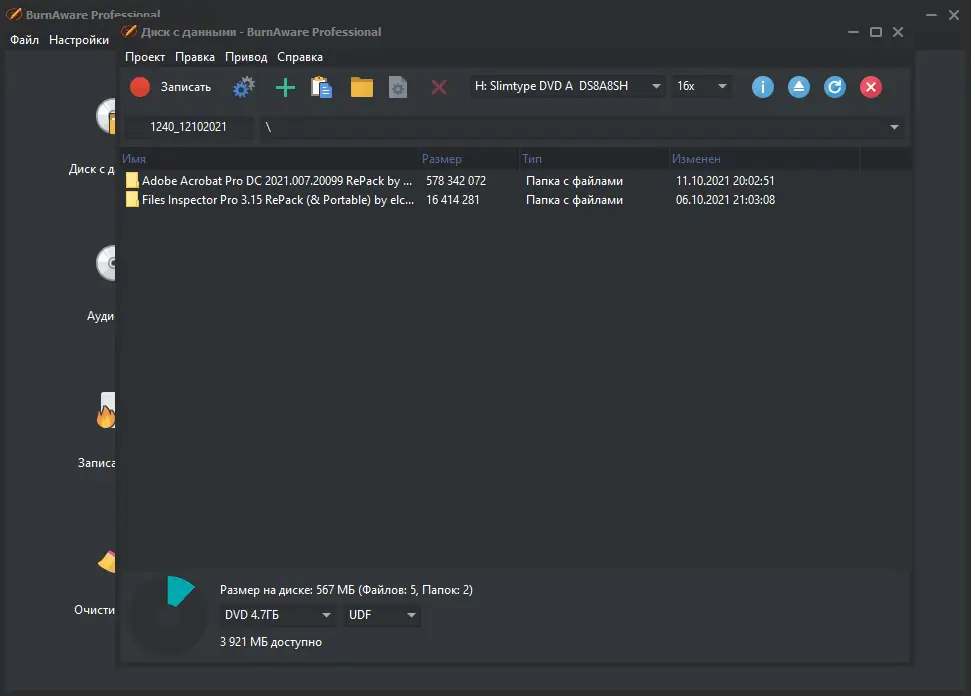Click the Записать button label
Screen dimensions: 971x696
186,87
